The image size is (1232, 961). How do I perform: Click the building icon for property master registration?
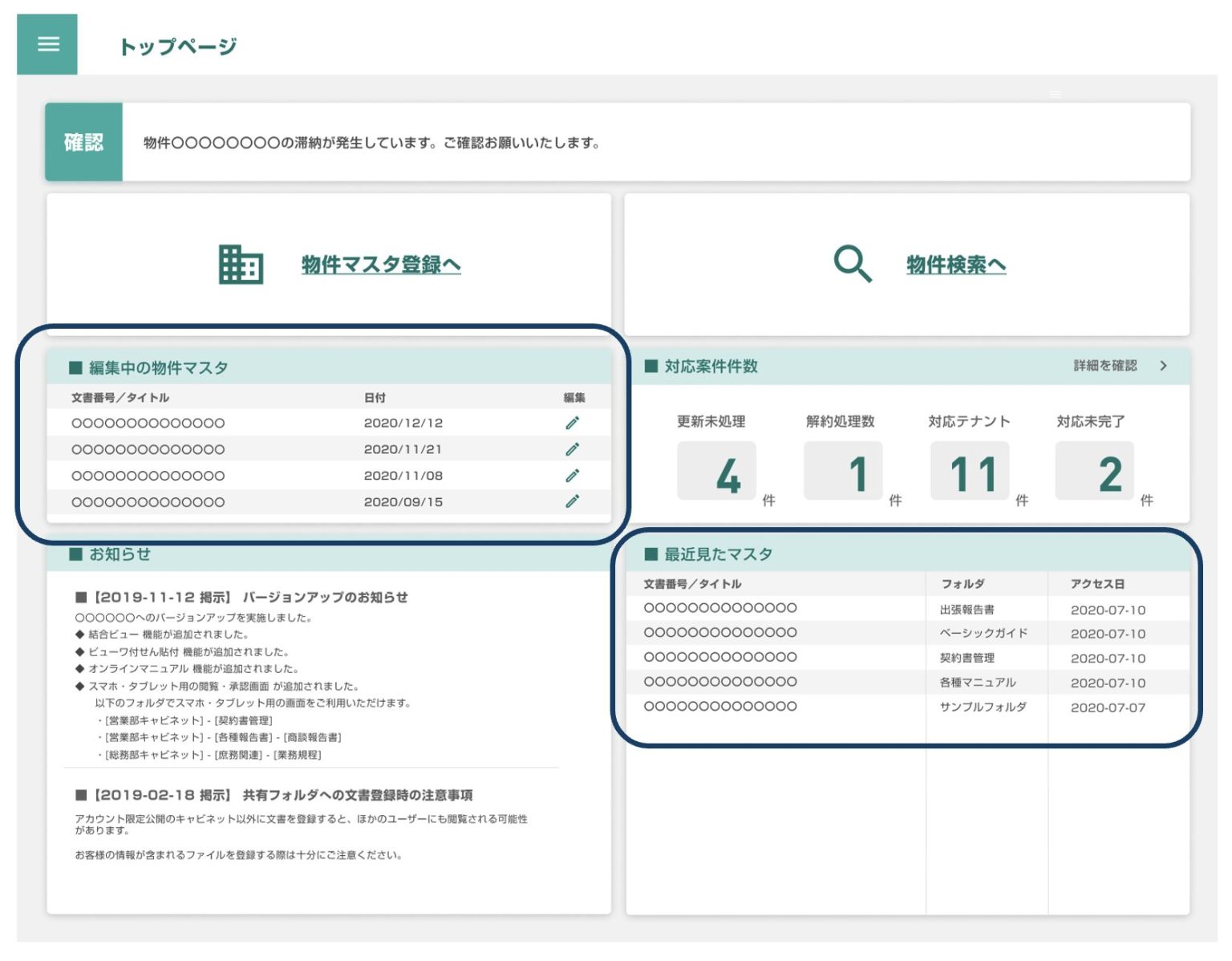coord(239,266)
